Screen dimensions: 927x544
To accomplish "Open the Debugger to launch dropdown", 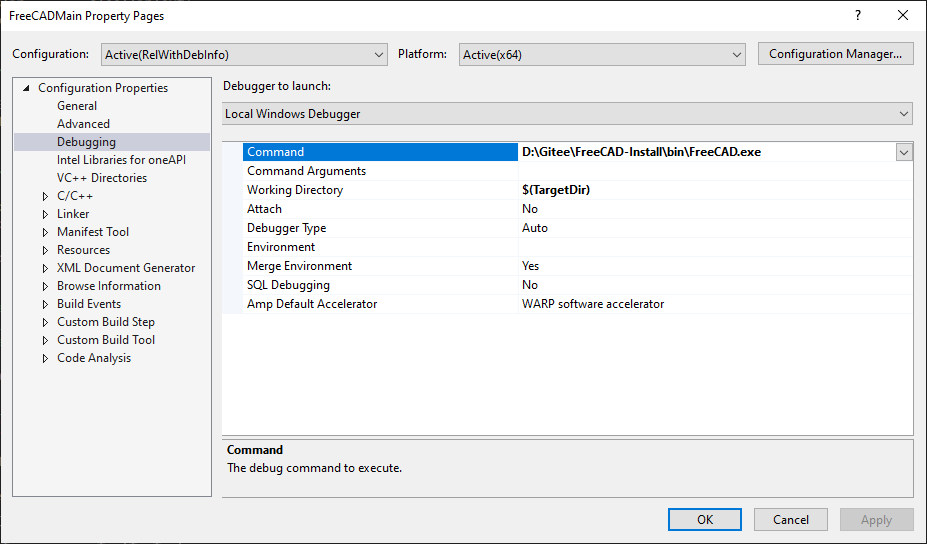I will click(567, 114).
